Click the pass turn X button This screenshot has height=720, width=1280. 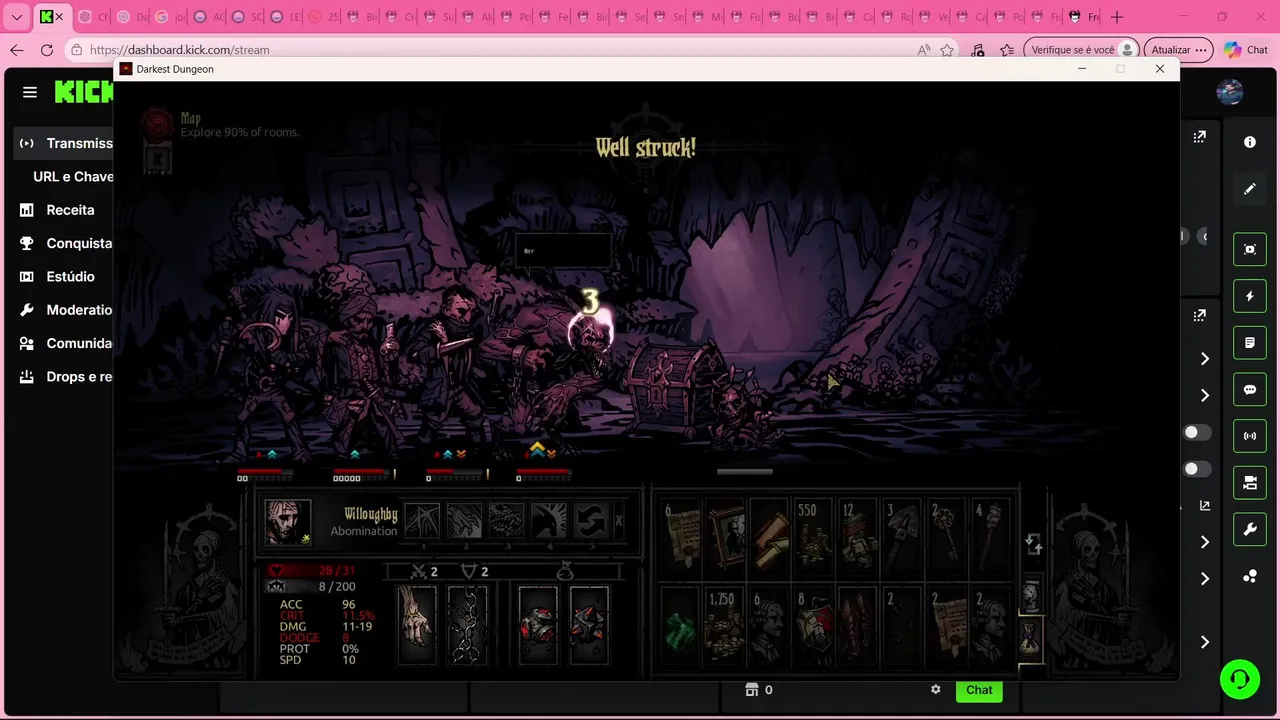[x=619, y=521]
